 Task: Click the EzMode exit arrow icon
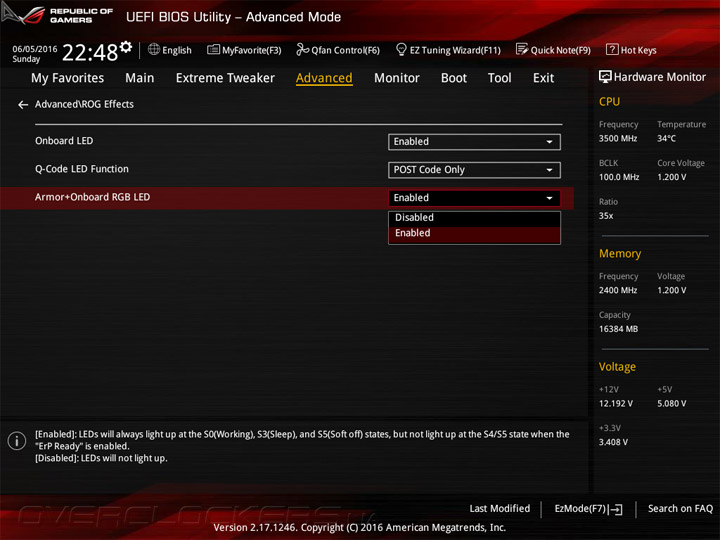615,509
